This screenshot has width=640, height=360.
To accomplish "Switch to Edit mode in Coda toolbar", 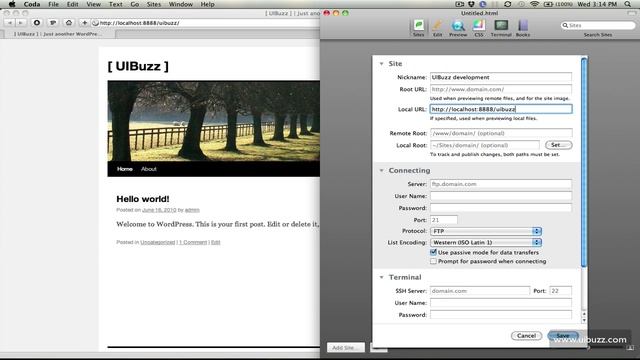I will (437, 28).
